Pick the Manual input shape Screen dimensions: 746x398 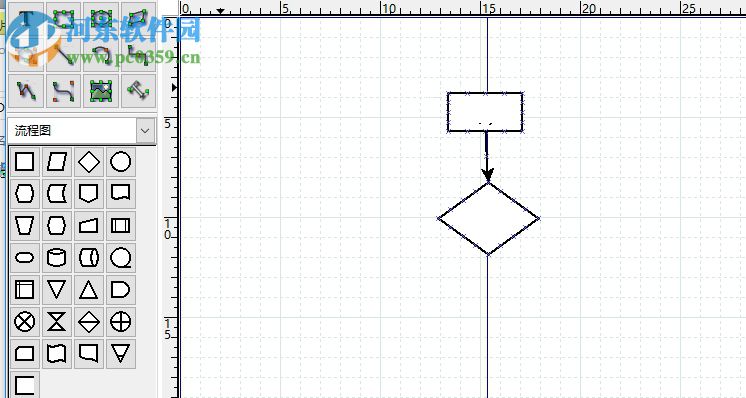pos(88,225)
